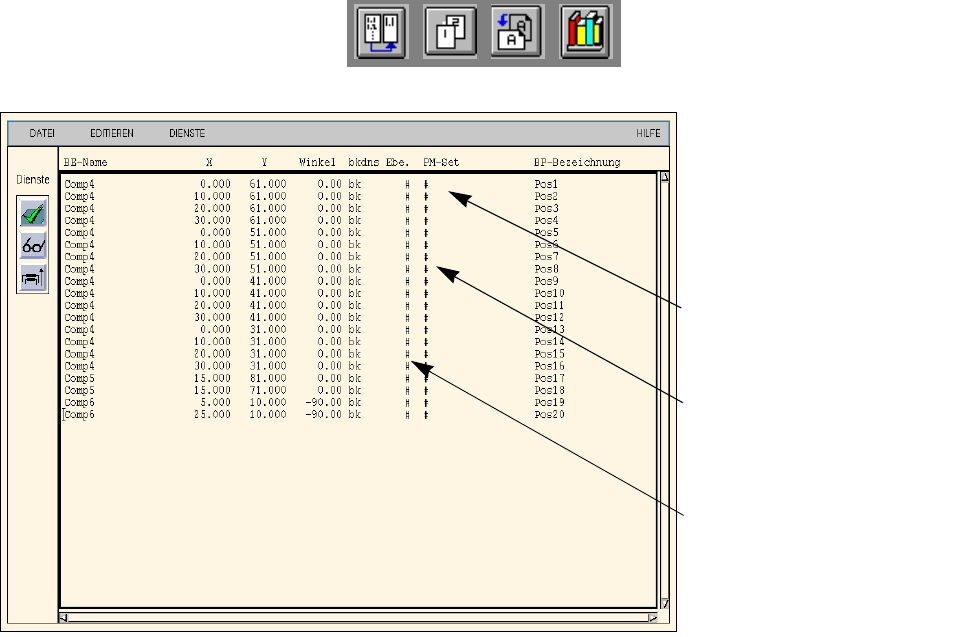The height and width of the screenshot is (637, 964).
Task: Click the vertical scrollbar up arrow
Action: coord(665,179)
